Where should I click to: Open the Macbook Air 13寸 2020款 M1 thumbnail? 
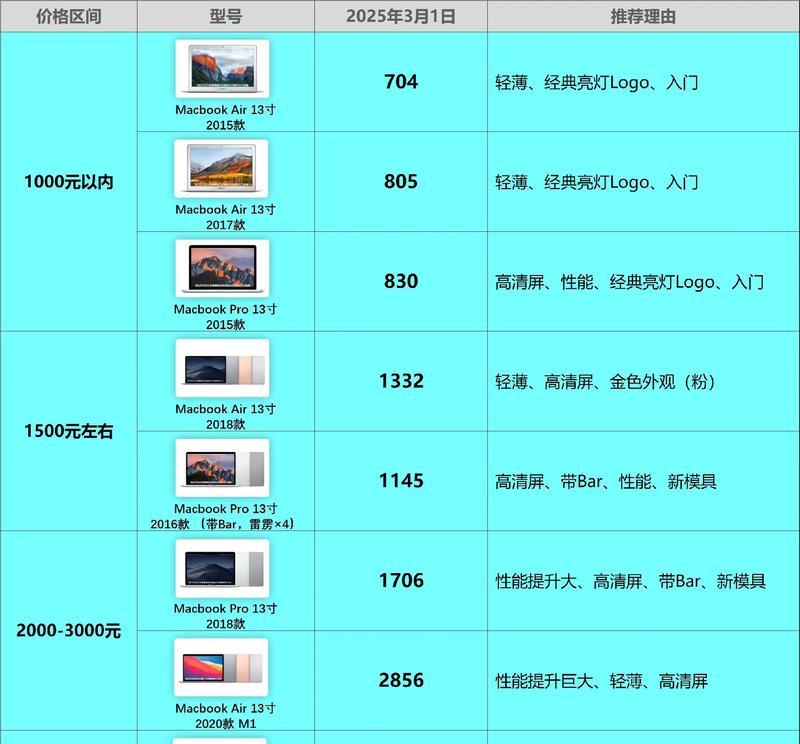pos(221,667)
